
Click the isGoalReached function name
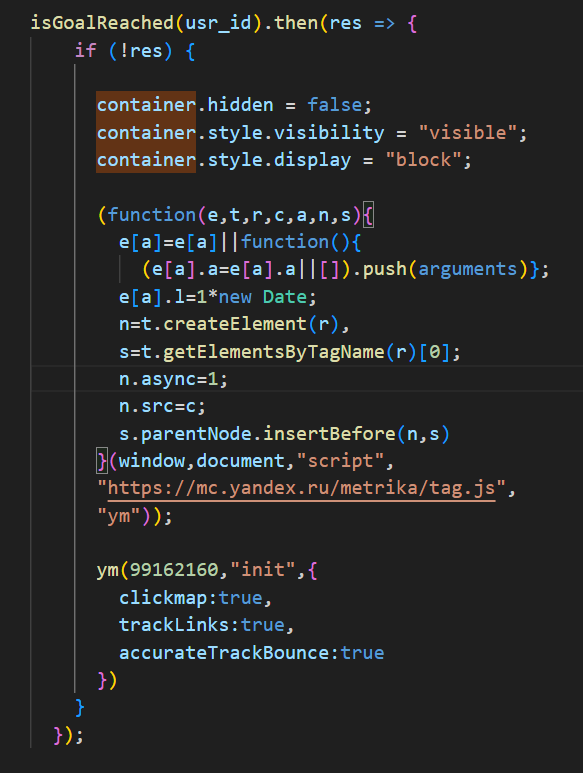pos(102,23)
